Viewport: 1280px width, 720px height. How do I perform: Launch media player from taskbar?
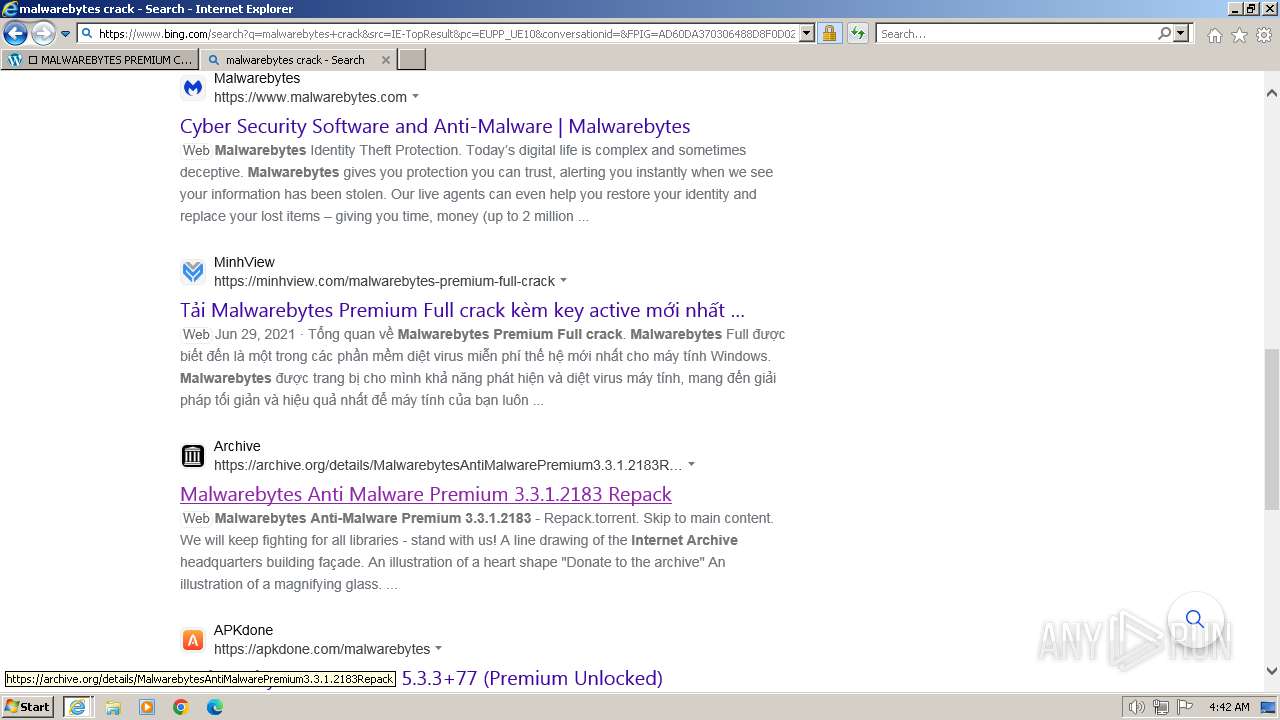tap(147, 707)
